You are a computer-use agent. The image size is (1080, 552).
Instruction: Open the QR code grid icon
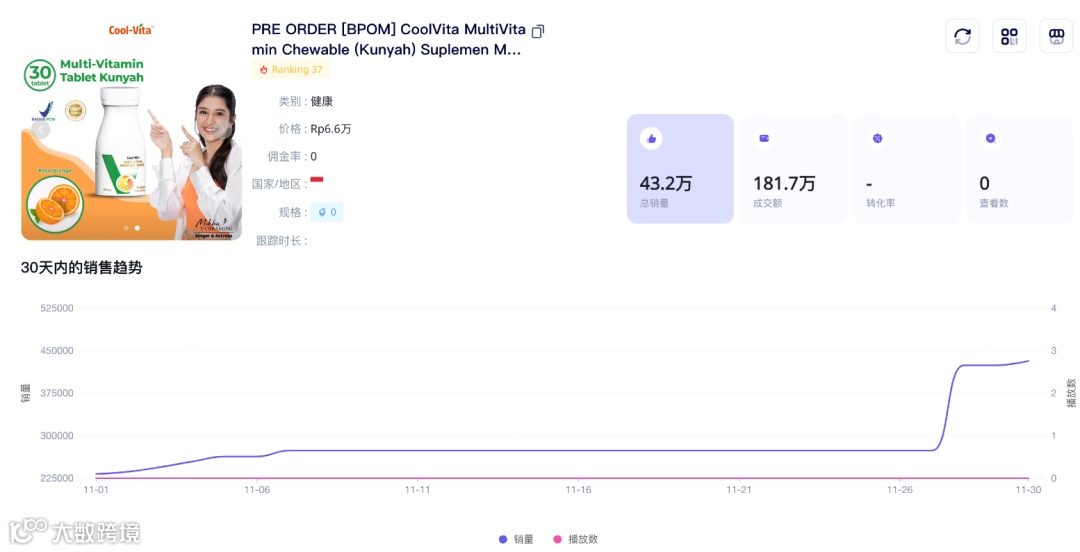[1009, 36]
